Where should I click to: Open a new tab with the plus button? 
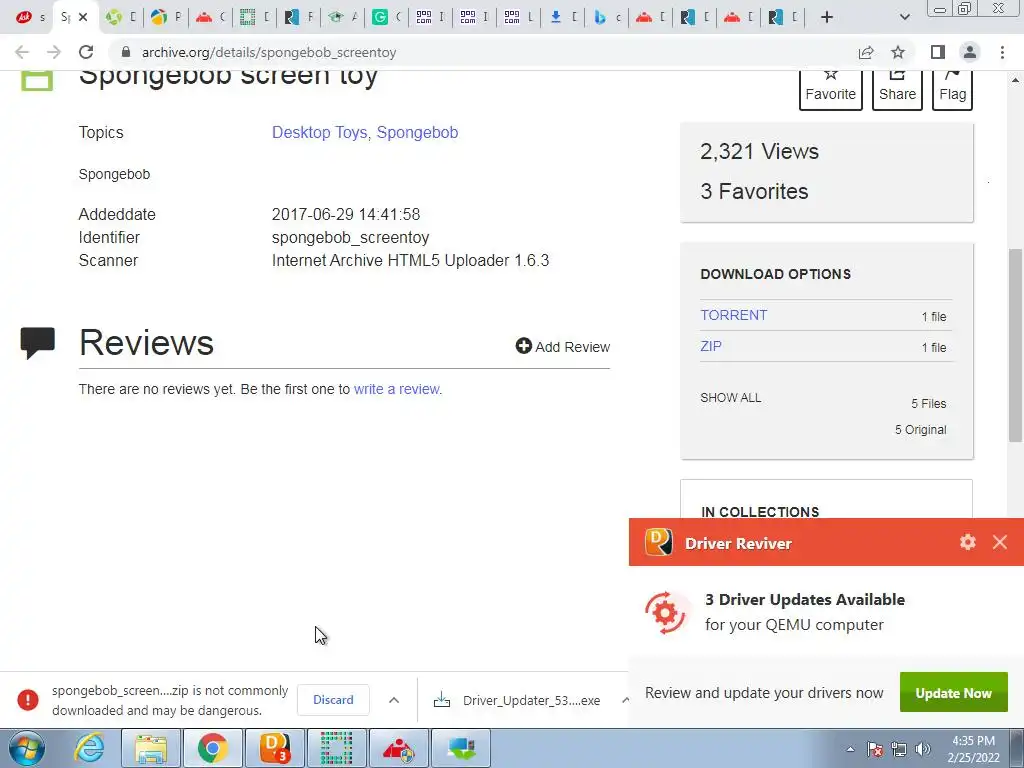point(827,17)
